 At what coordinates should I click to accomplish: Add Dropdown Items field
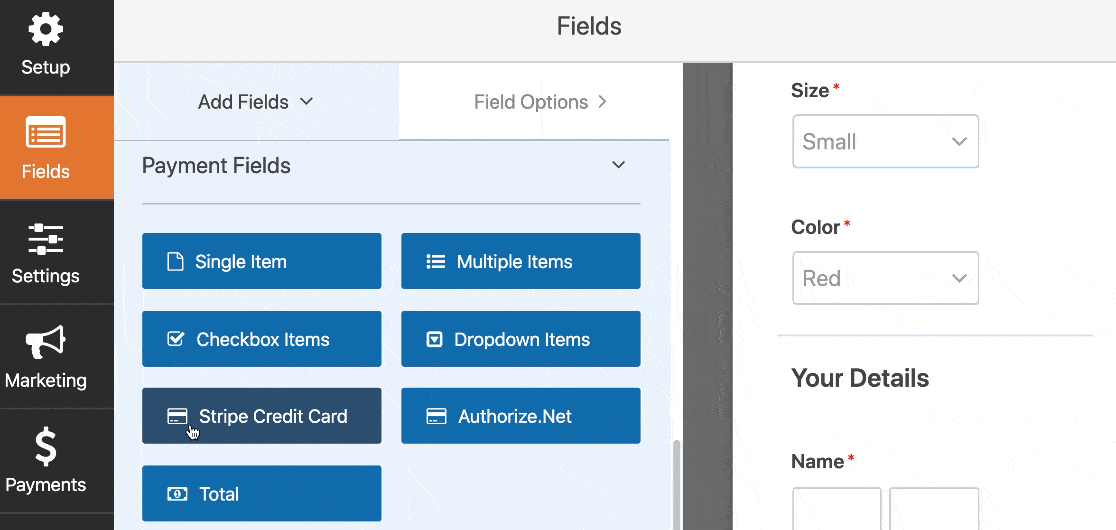[520, 339]
